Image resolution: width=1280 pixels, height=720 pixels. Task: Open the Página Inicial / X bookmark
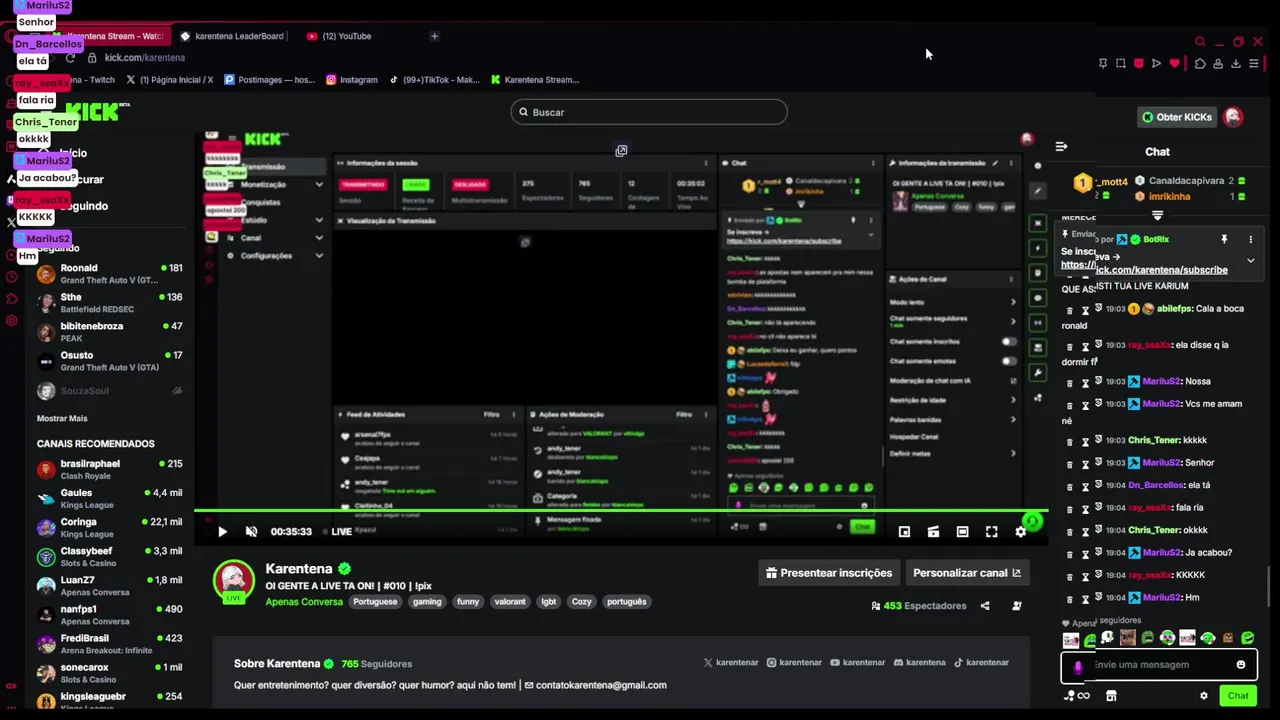[170, 80]
